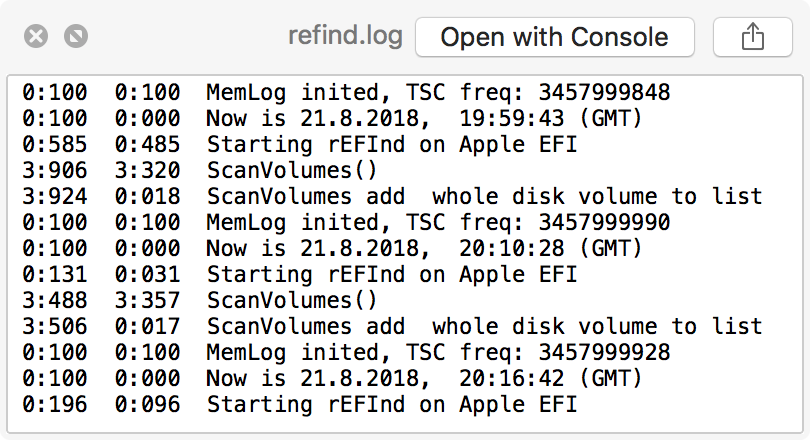The width and height of the screenshot is (810, 440).
Task: Click the 0:096 delta time value
Action: click(x=147, y=405)
